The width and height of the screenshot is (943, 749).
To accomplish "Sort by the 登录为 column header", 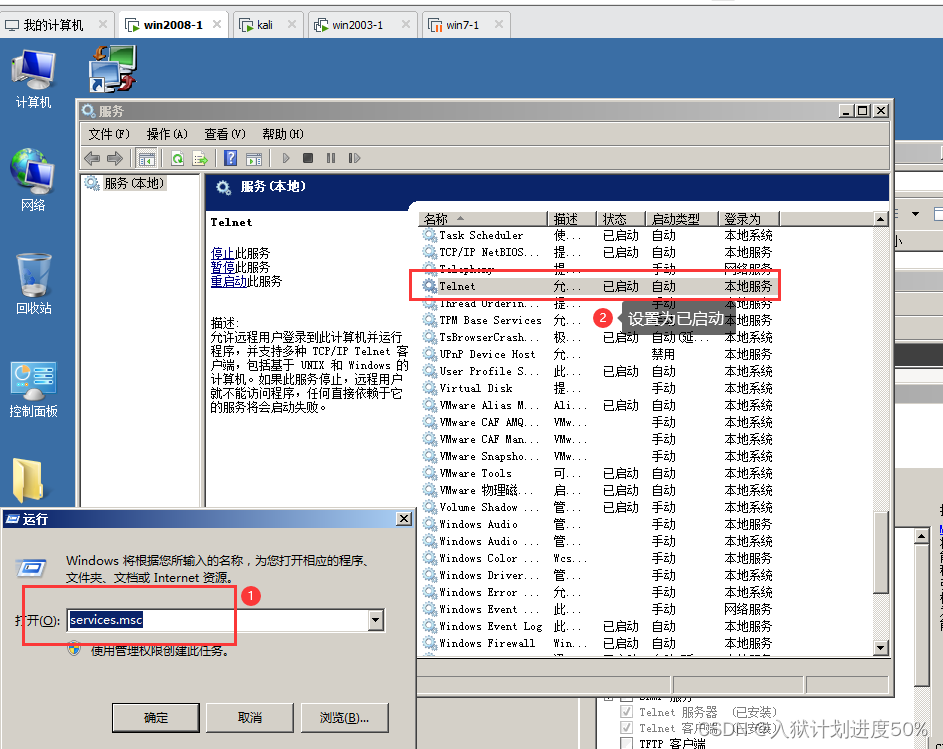I will pyautogui.click(x=749, y=218).
